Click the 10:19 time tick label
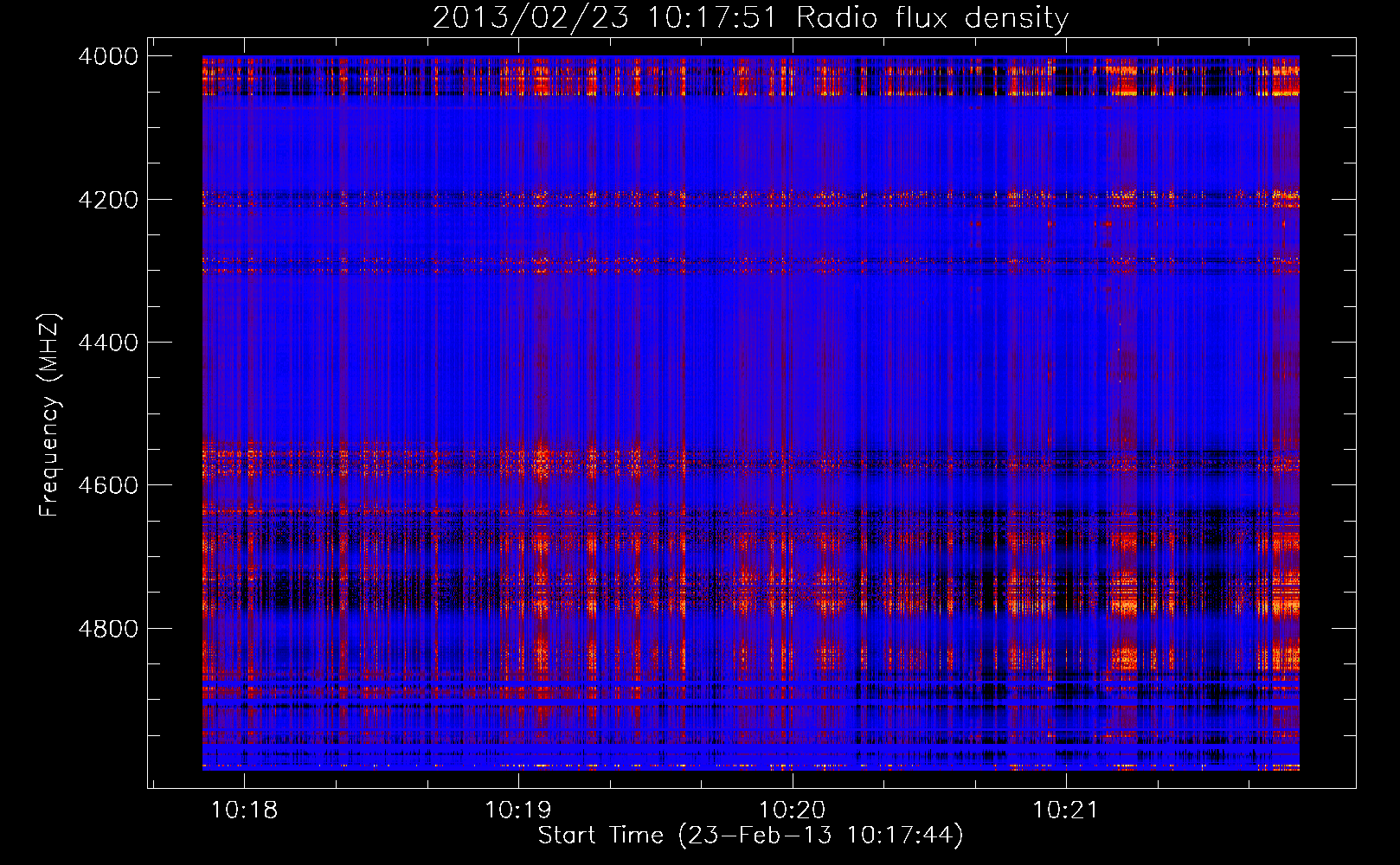 (518, 811)
